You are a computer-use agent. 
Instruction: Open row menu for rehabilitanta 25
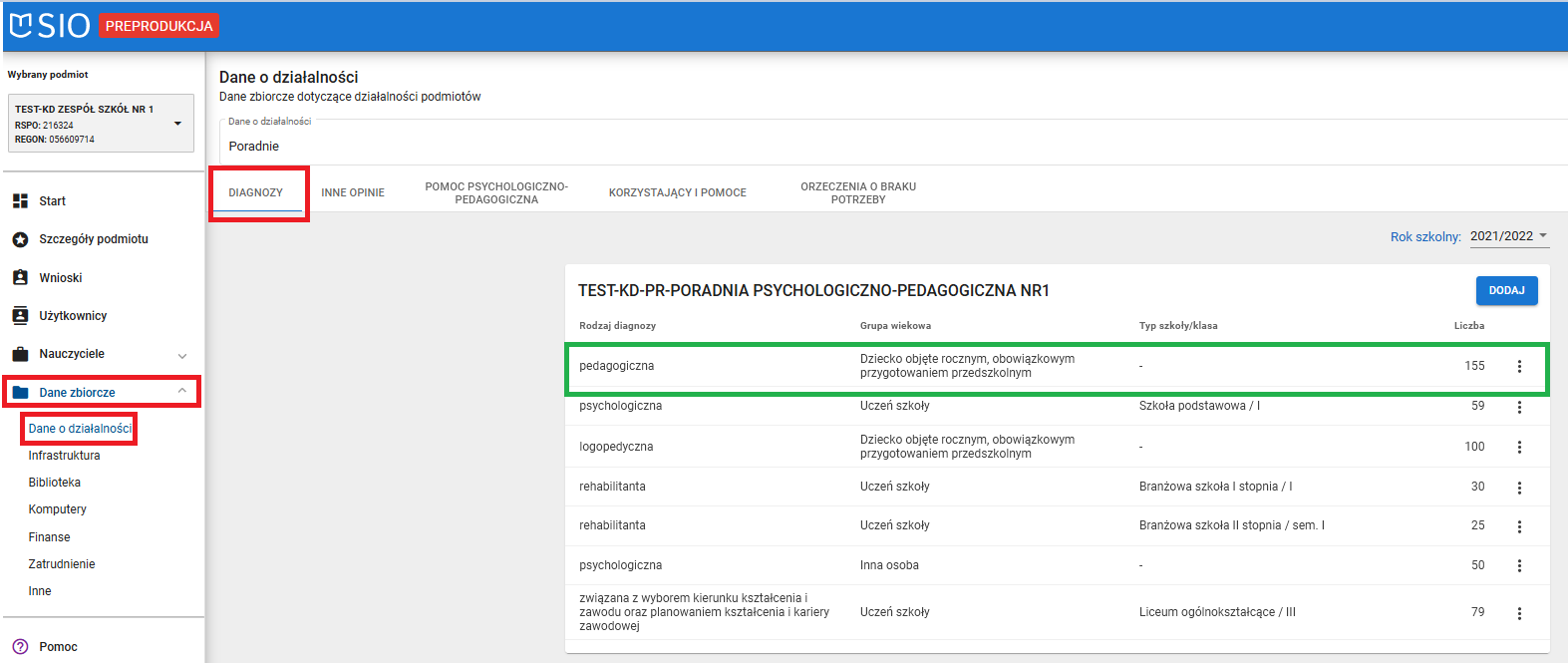[x=1519, y=526]
